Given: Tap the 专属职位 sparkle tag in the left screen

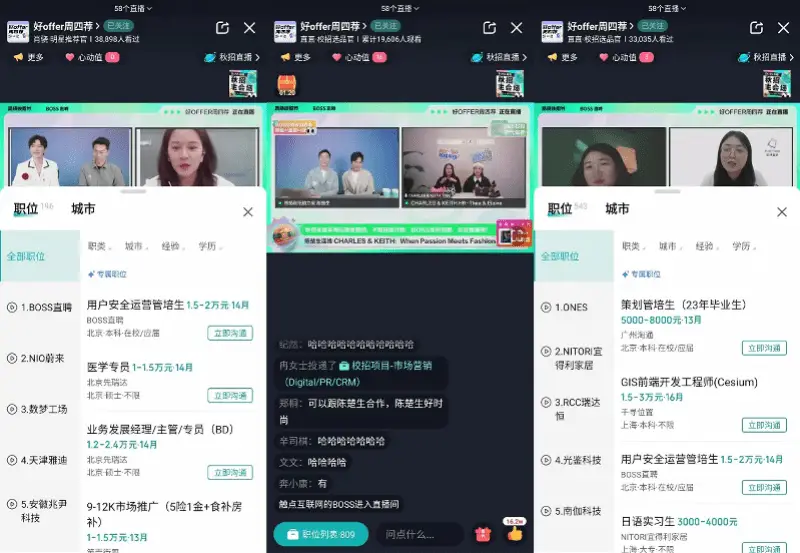Looking at the screenshot, I should pos(107,274).
